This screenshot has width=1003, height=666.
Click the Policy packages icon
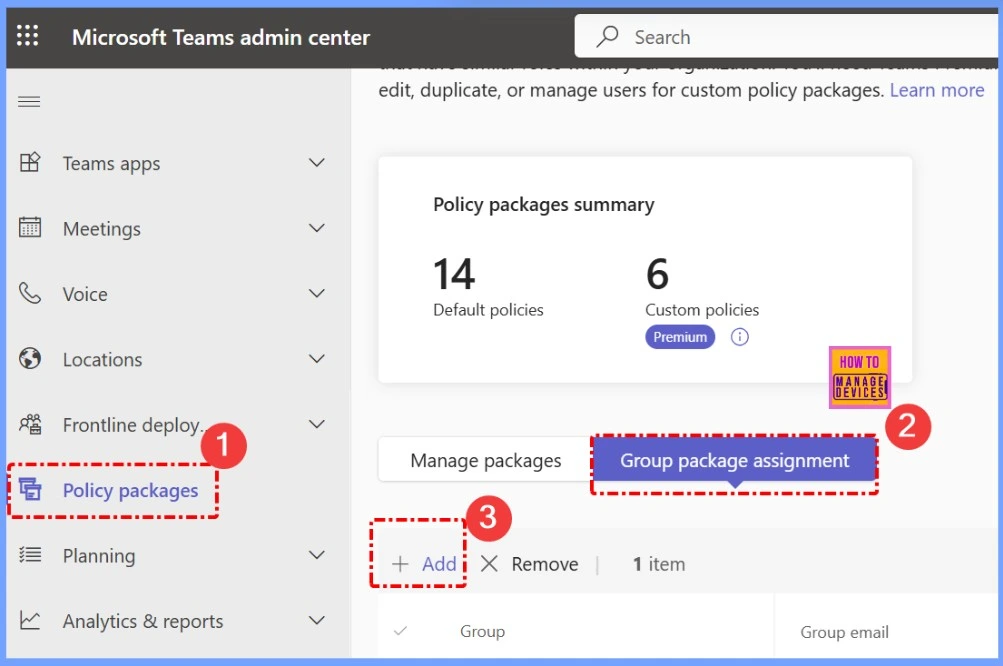tap(30, 489)
